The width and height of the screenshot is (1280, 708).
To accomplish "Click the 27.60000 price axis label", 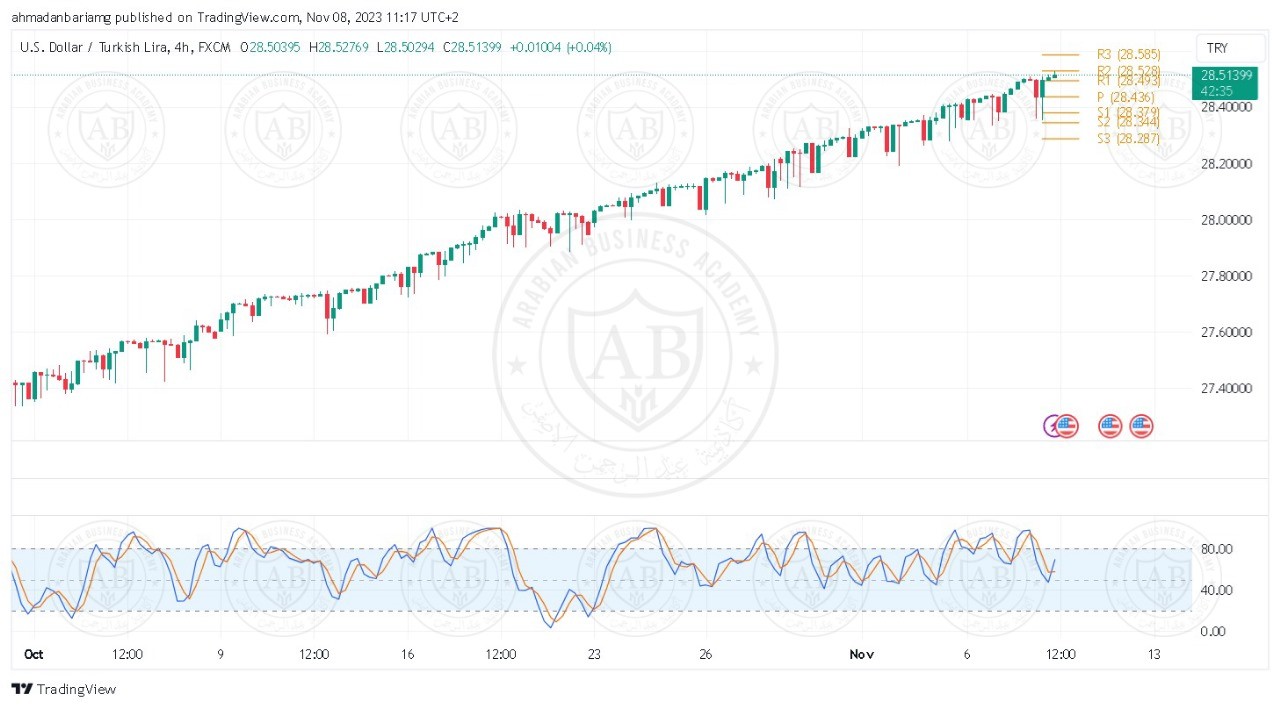I will point(1225,332).
